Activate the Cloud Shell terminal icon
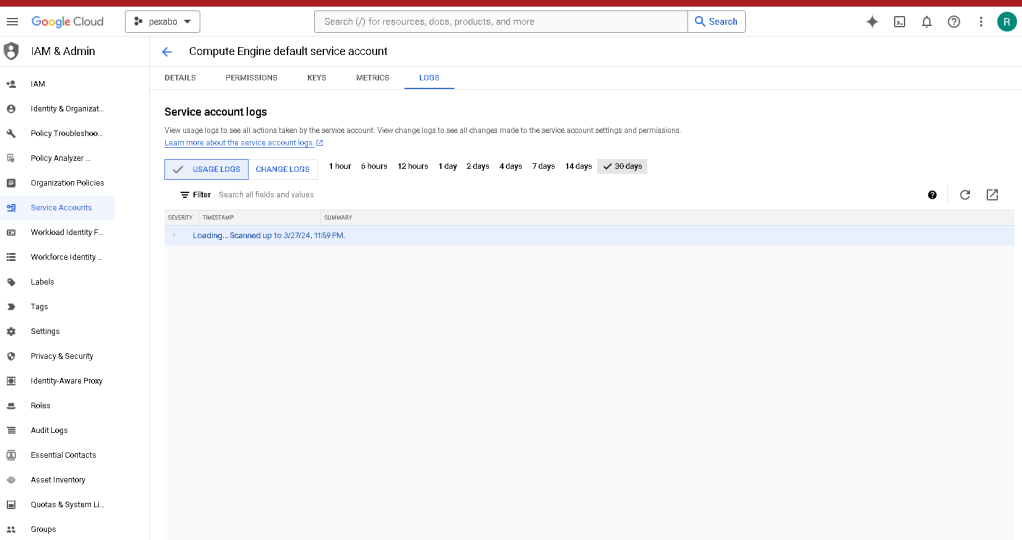The image size is (1022, 540). coord(899,22)
